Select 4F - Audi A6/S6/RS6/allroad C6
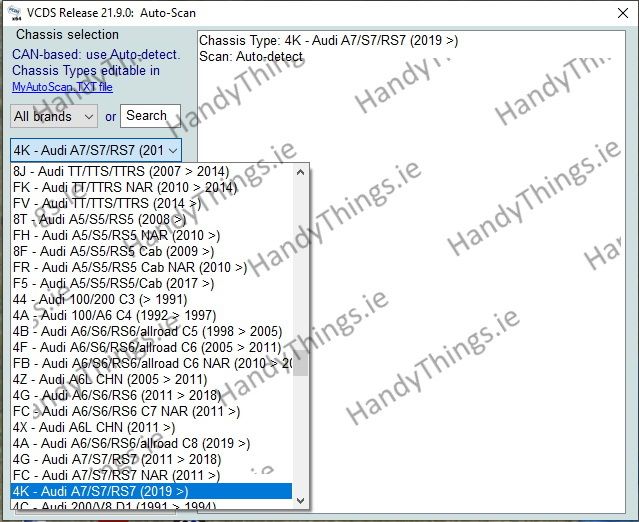This screenshot has height=522, width=639. pyautogui.click(x=152, y=347)
